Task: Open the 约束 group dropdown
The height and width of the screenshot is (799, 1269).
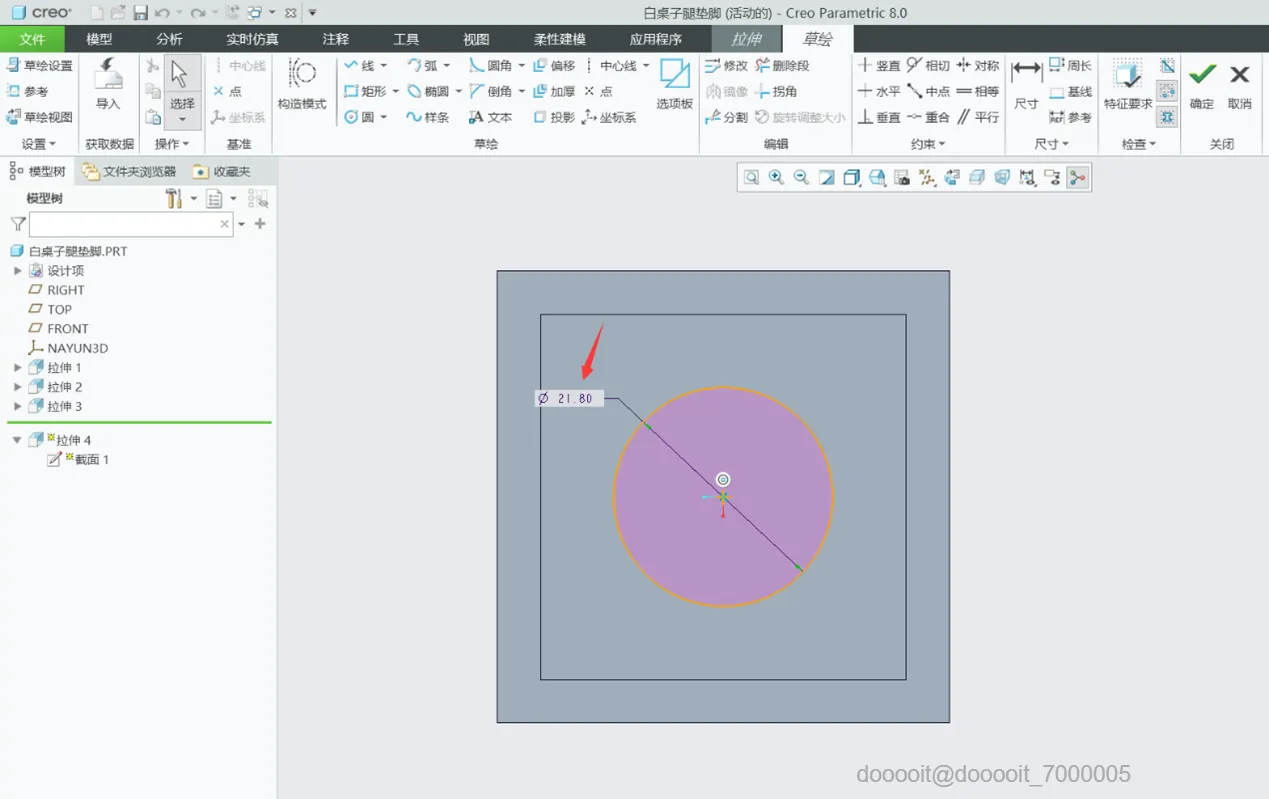Action: point(927,144)
